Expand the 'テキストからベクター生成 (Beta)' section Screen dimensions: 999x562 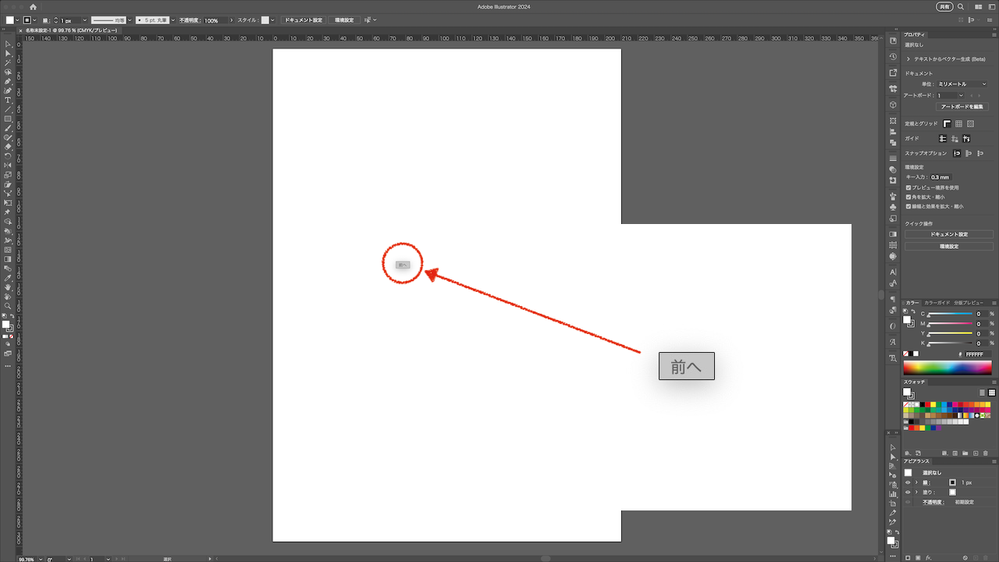[x=909, y=59]
